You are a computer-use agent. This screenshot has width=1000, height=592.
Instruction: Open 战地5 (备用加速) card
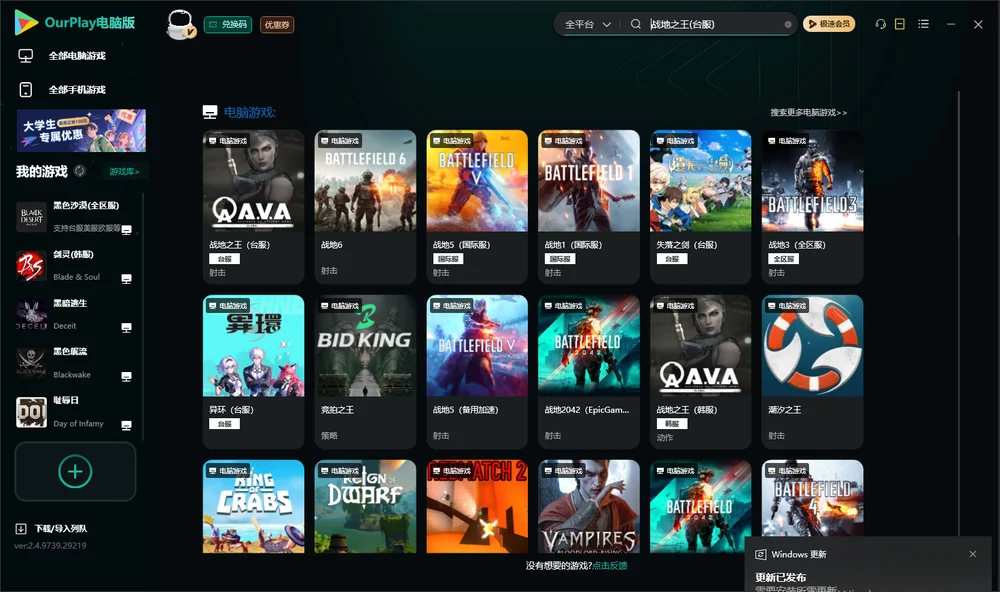click(477, 372)
